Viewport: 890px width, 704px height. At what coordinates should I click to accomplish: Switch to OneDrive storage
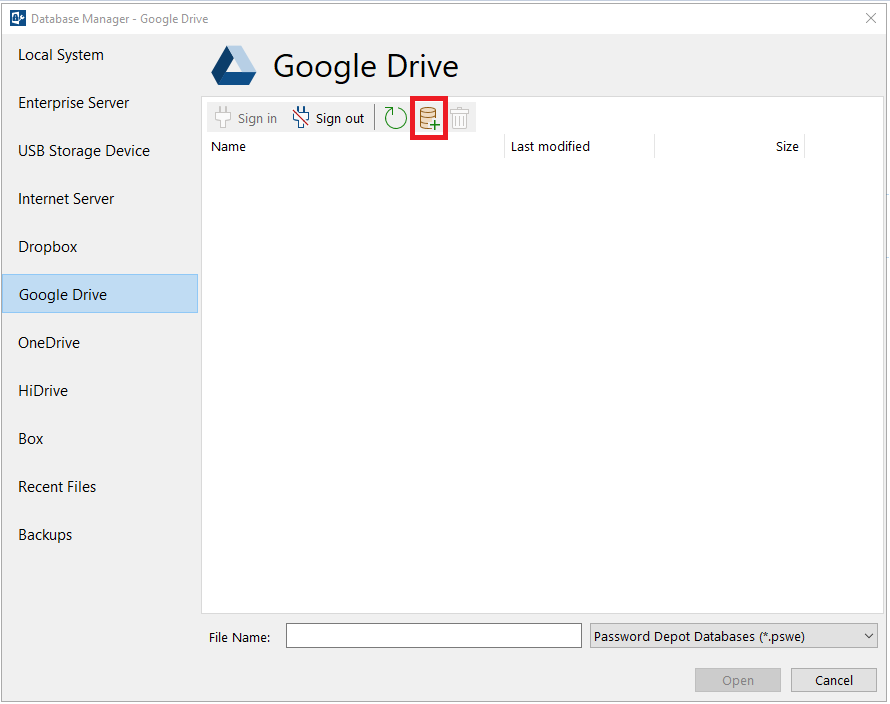point(49,343)
